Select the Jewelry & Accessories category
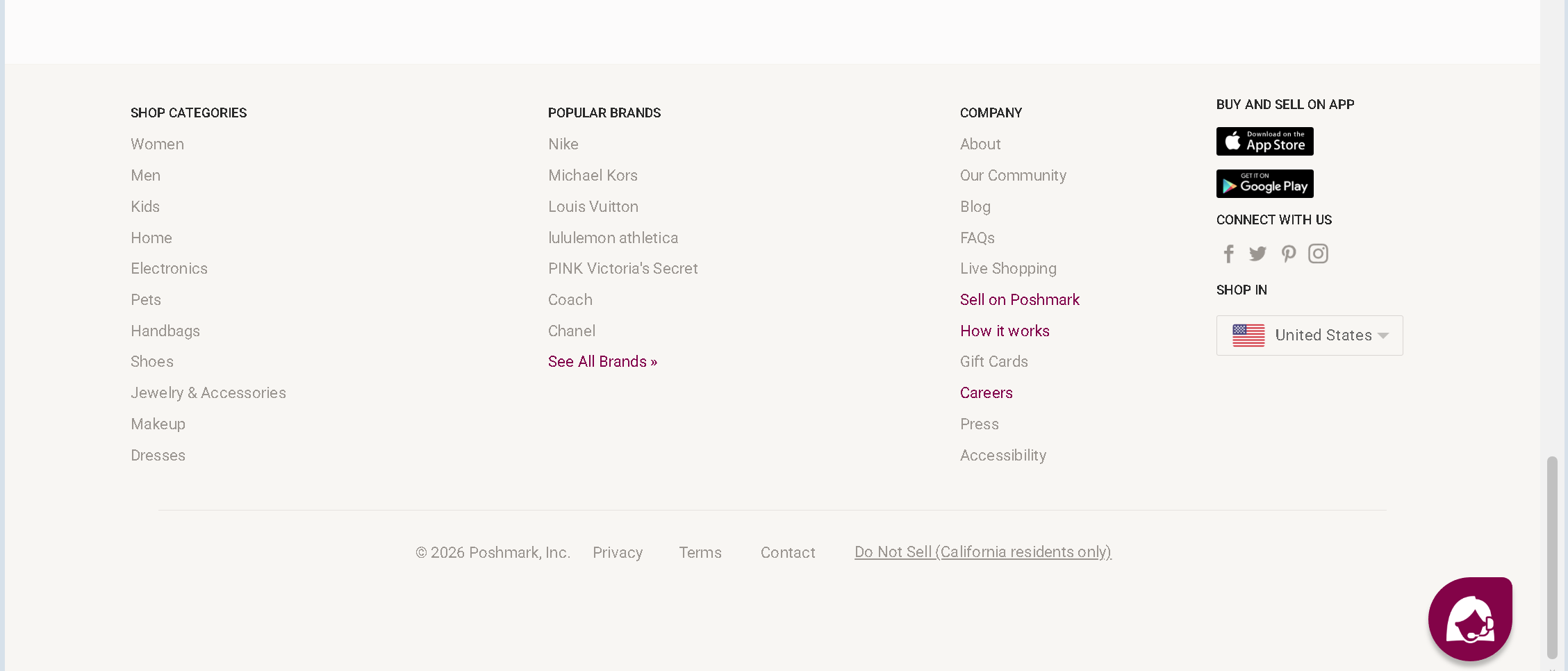The height and width of the screenshot is (671, 1568). 208,393
